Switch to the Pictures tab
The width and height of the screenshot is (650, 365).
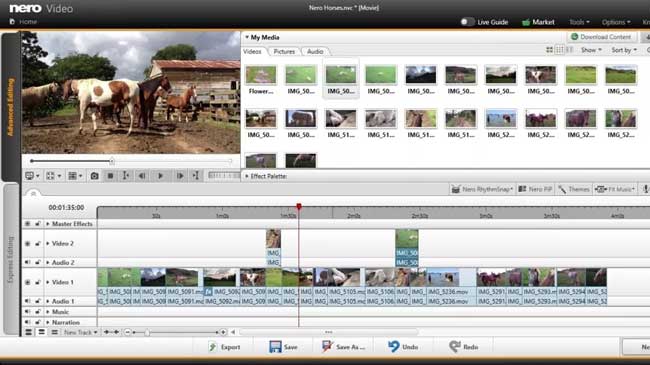284,51
